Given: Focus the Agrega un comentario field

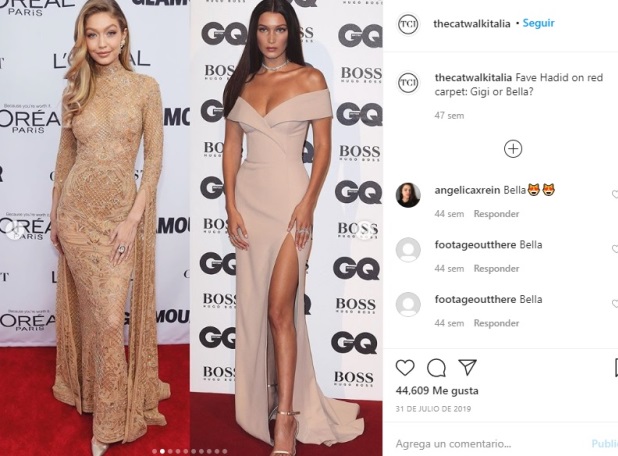Looking at the screenshot, I should (489, 444).
